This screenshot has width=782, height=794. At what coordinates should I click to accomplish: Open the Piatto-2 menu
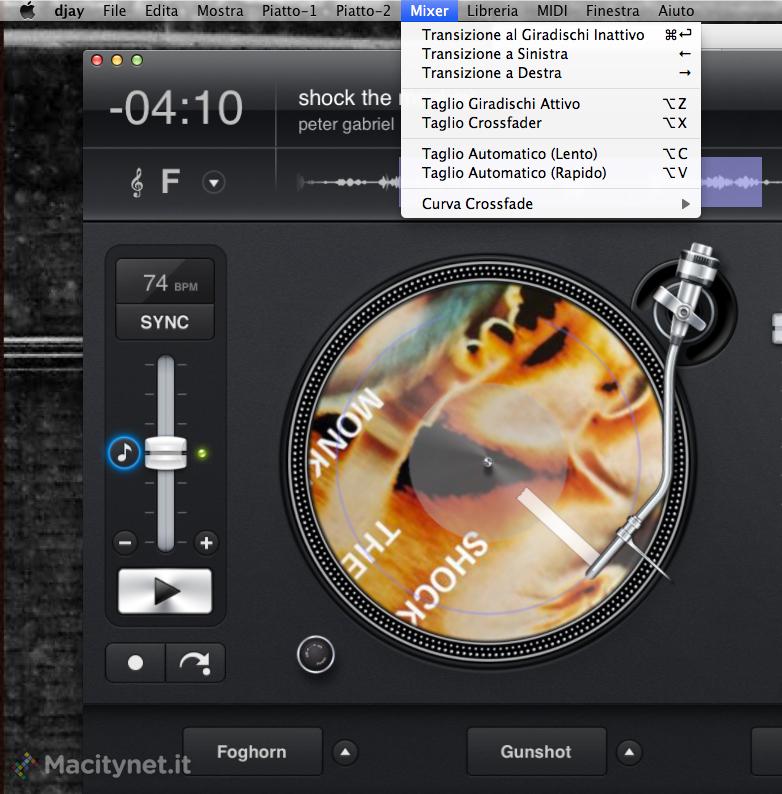363,11
